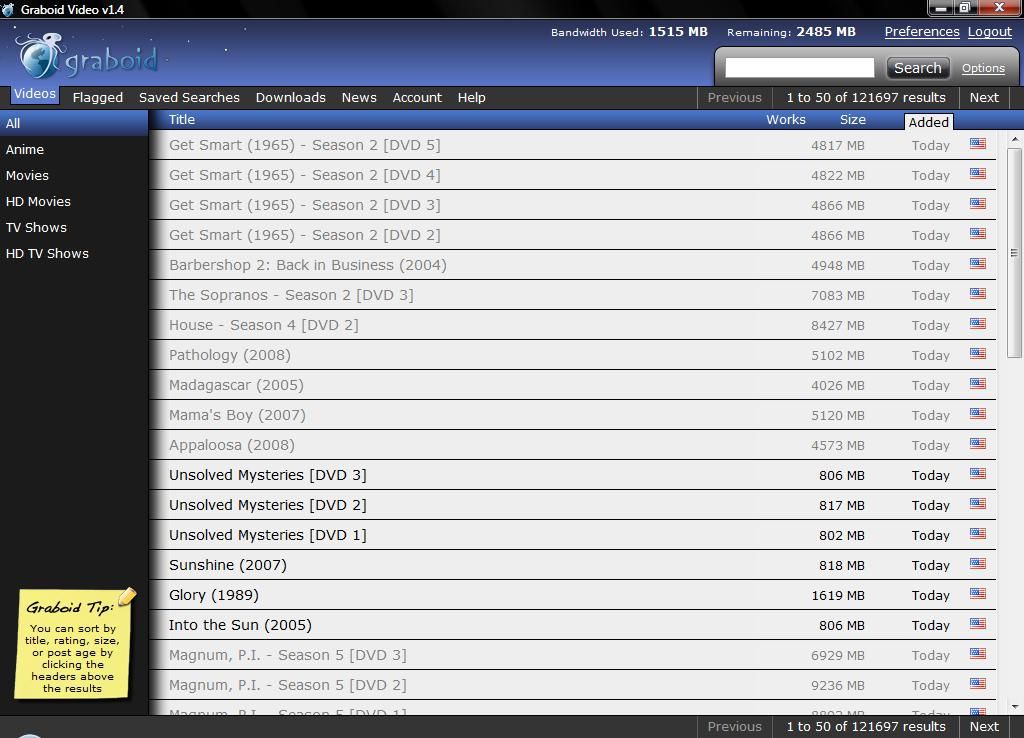Sort results by the Title column
This screenshot has width=1024, height=738.
(182, 120)
